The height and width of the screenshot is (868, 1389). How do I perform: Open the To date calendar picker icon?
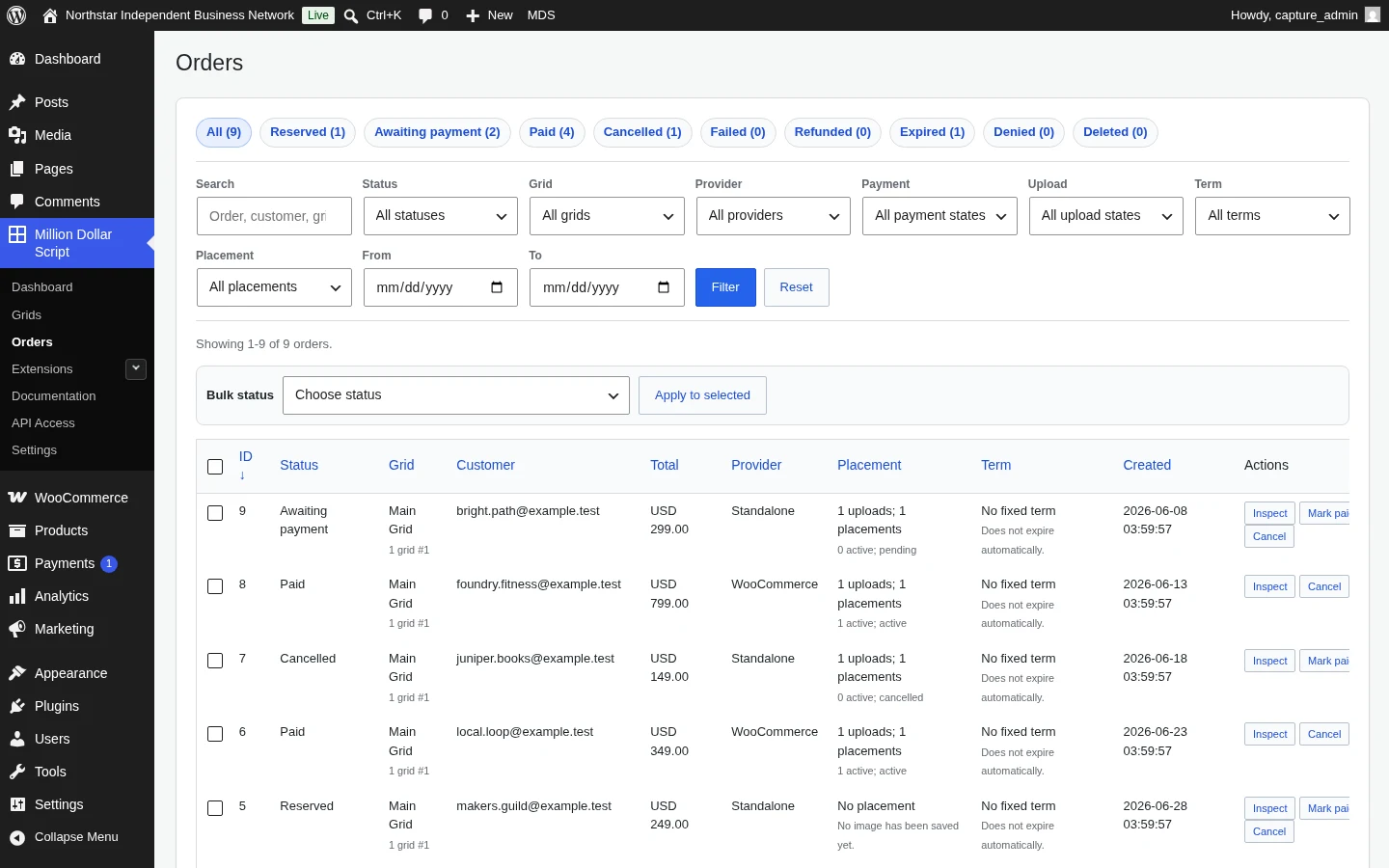click(x=664, y=287)
